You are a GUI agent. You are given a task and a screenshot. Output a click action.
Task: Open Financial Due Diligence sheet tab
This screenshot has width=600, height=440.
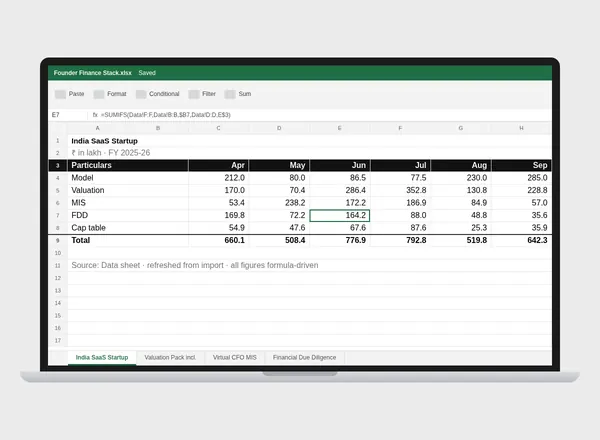[x=305, y=357]
